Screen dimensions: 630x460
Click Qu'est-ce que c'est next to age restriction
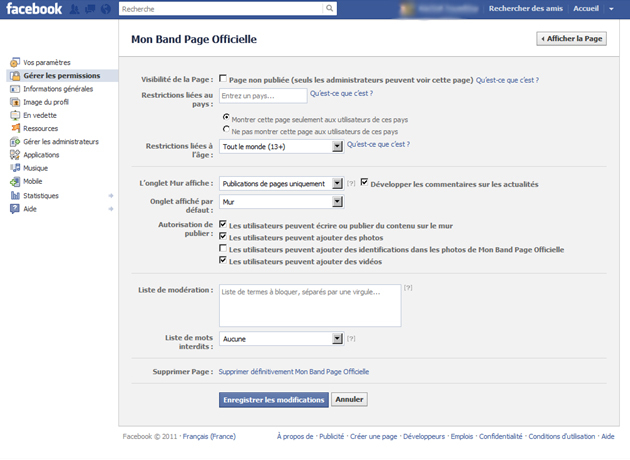coord(378,144)
